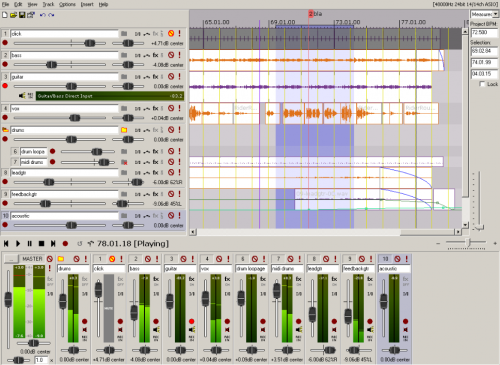
Task: Click the acoustic track volume slider
Action: [60, 226]
